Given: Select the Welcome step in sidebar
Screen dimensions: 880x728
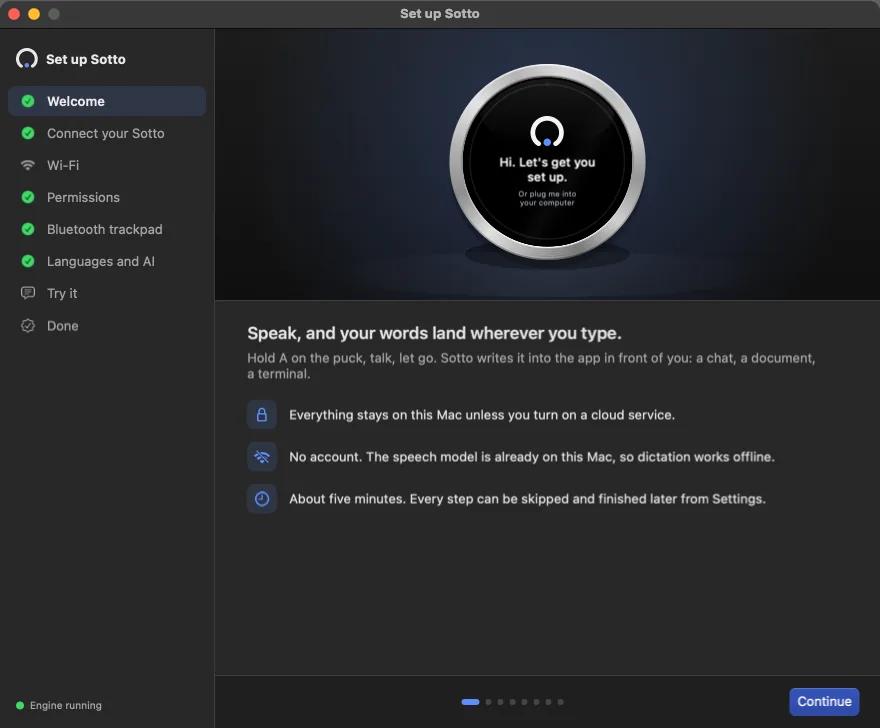Looking at the screenshot, I should (x=107, y=101).
